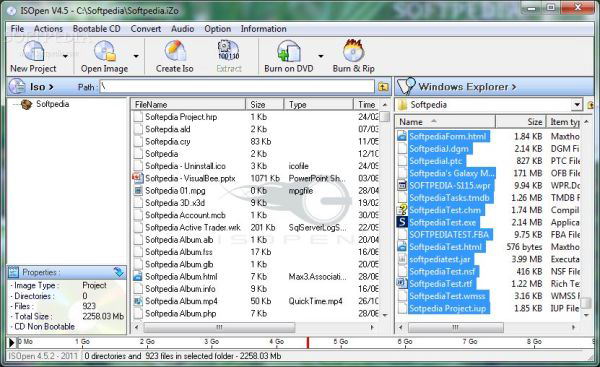Click the New Project toolbar icon
This screenshot has height=367, width=600.
[34, 51]
